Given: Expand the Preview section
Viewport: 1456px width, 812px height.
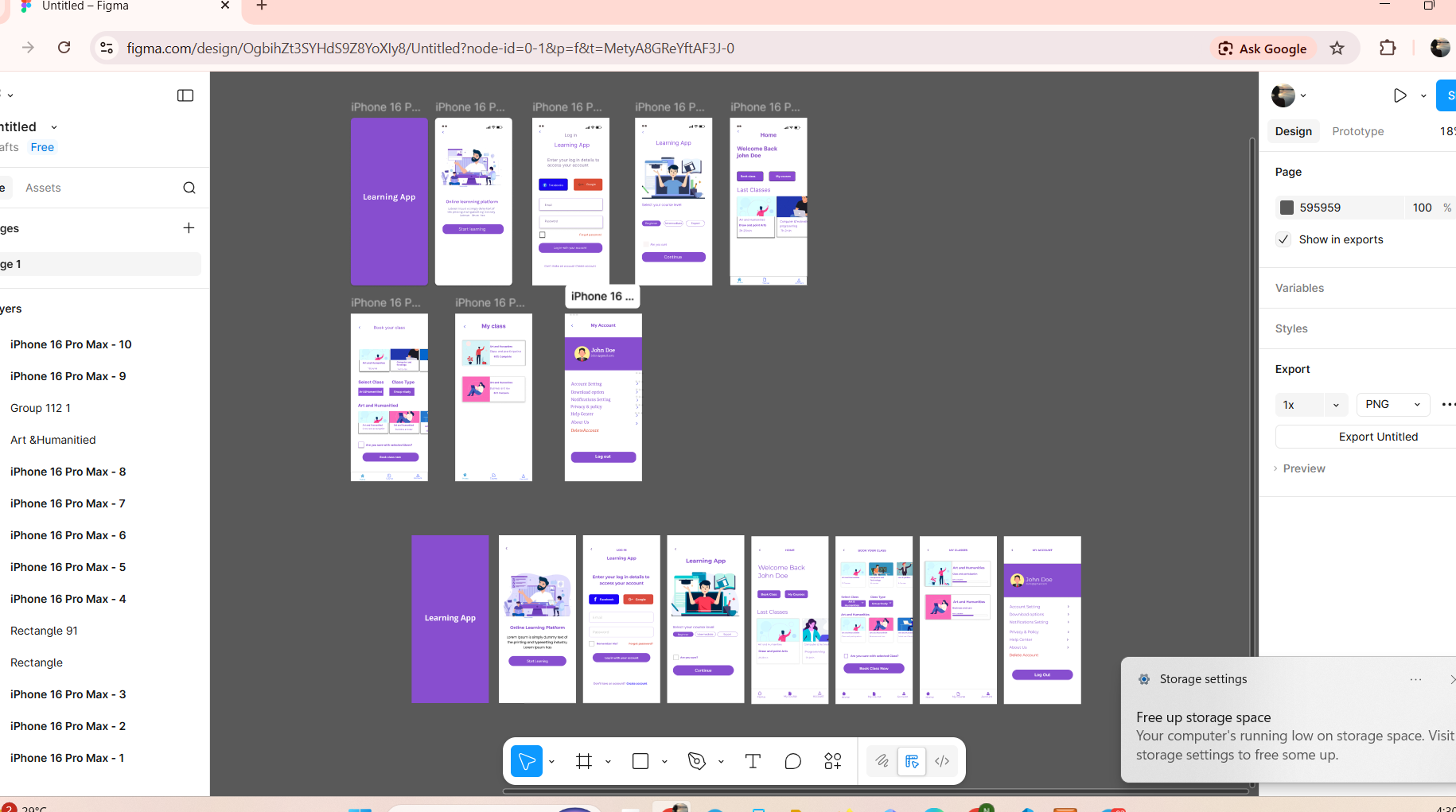Looking at the screenshot, I should (x=1303, y=468).
